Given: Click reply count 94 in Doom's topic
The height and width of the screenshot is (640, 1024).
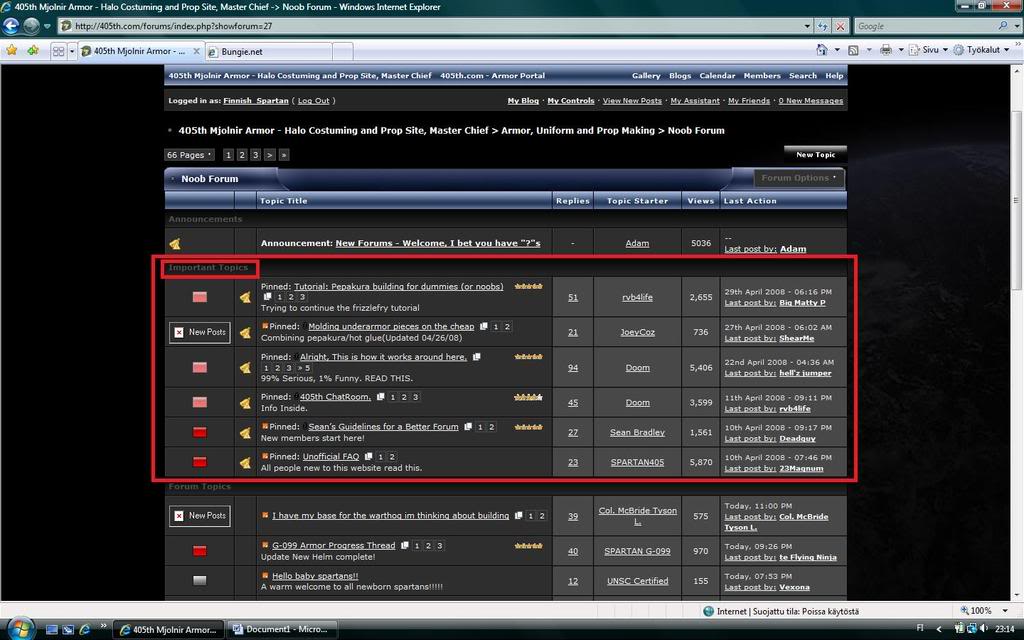Looking at the screenshot, I should pos(573,368).
